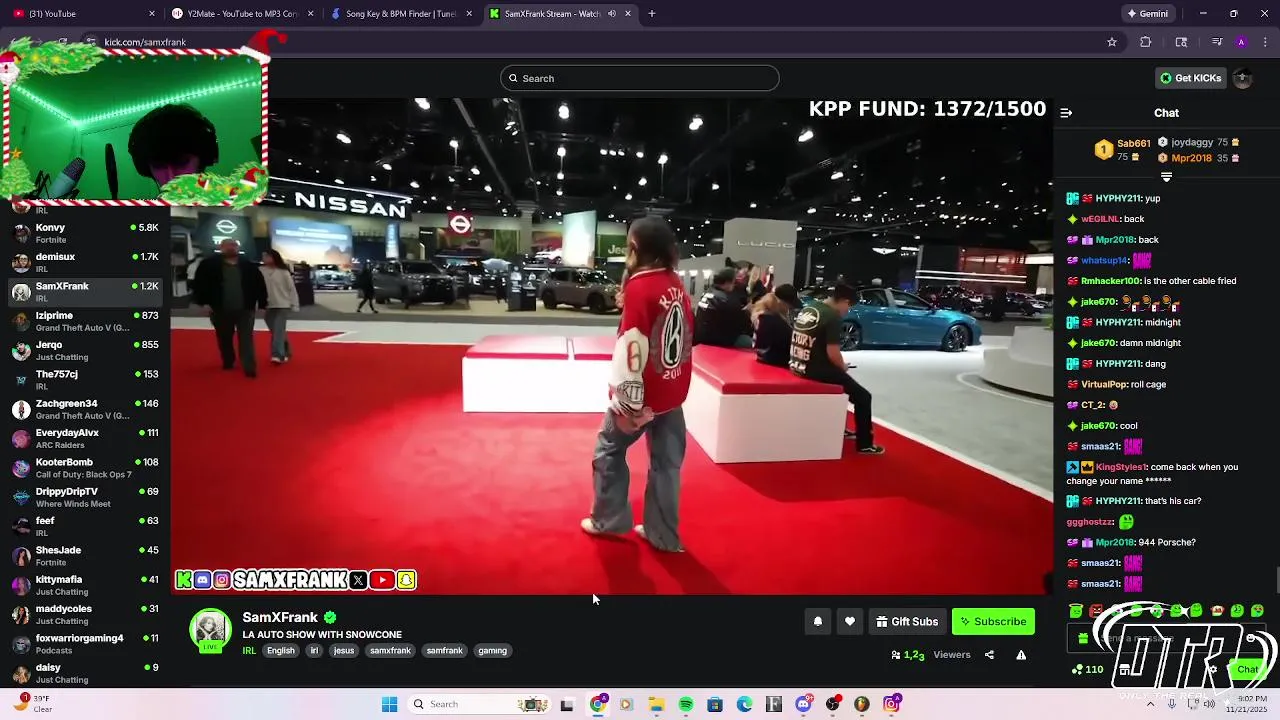Switch to the Song Key & BPM Finder tab
1280x720 pixels.
401,14
